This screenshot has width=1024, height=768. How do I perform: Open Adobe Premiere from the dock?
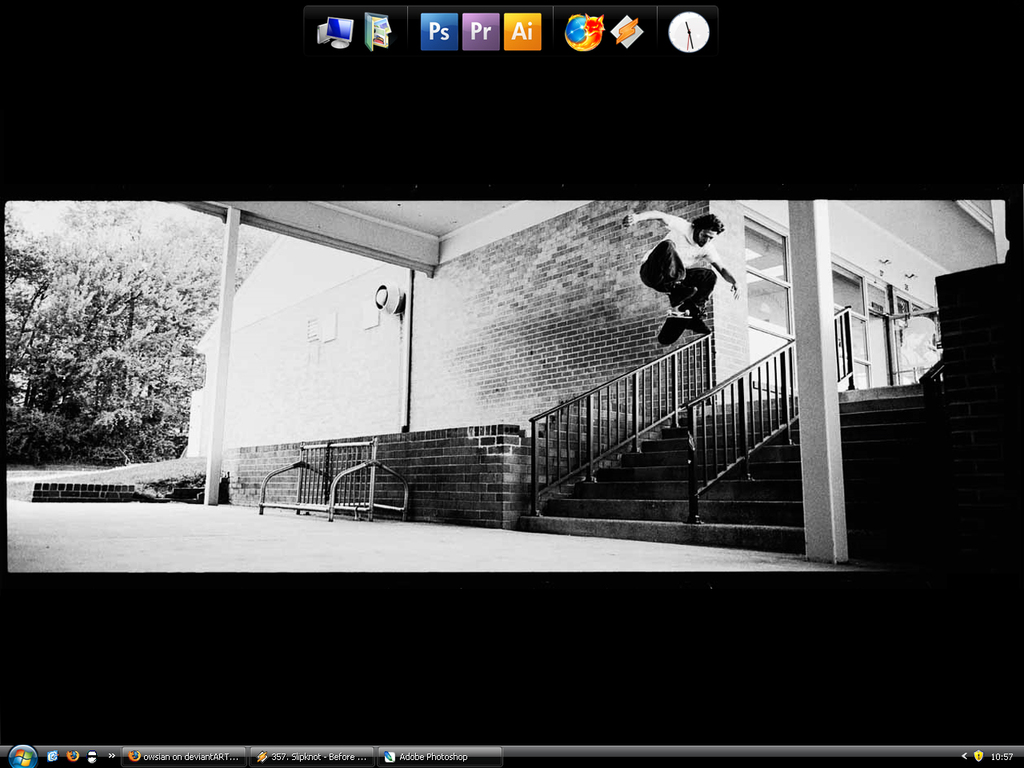coord(480,31)
